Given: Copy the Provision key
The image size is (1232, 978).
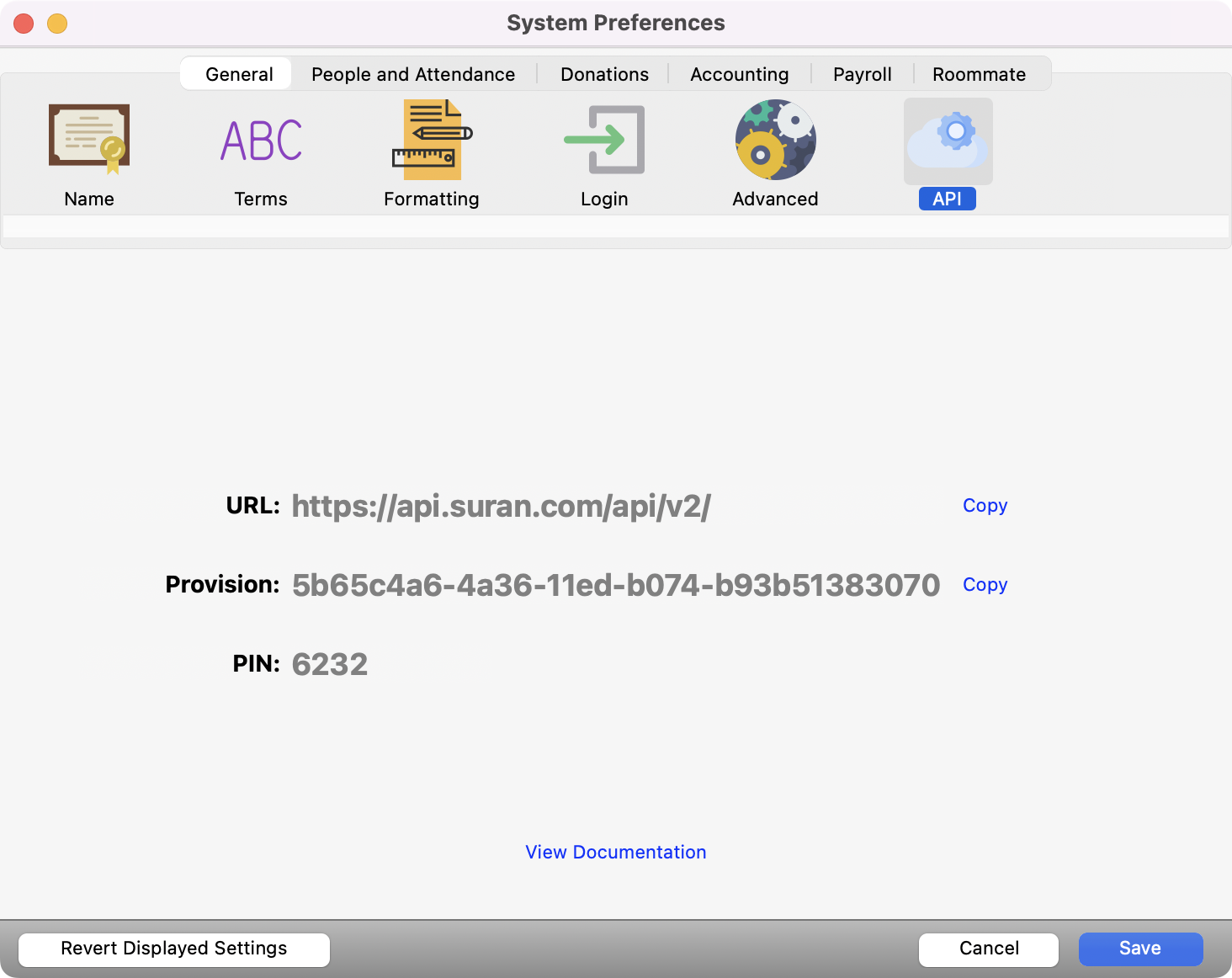Looking at the screenshot, I should 985,584.
